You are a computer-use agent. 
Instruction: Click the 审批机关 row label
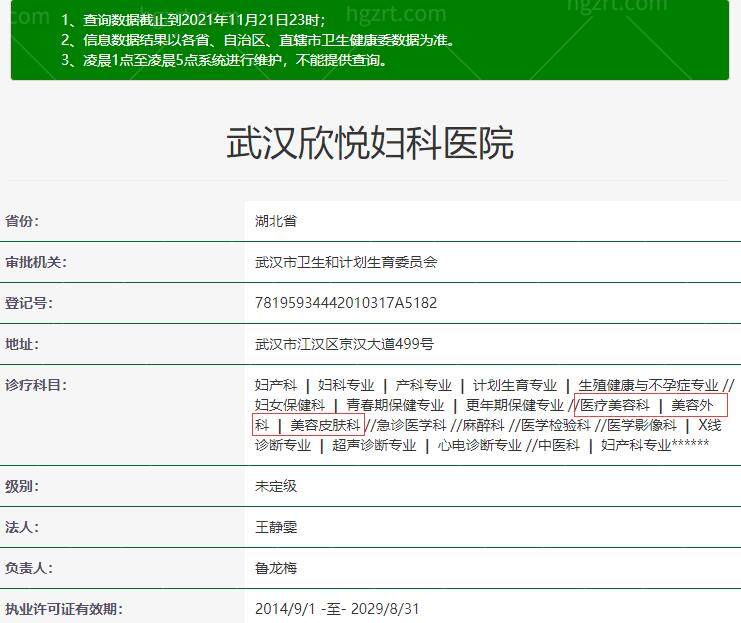36,262
